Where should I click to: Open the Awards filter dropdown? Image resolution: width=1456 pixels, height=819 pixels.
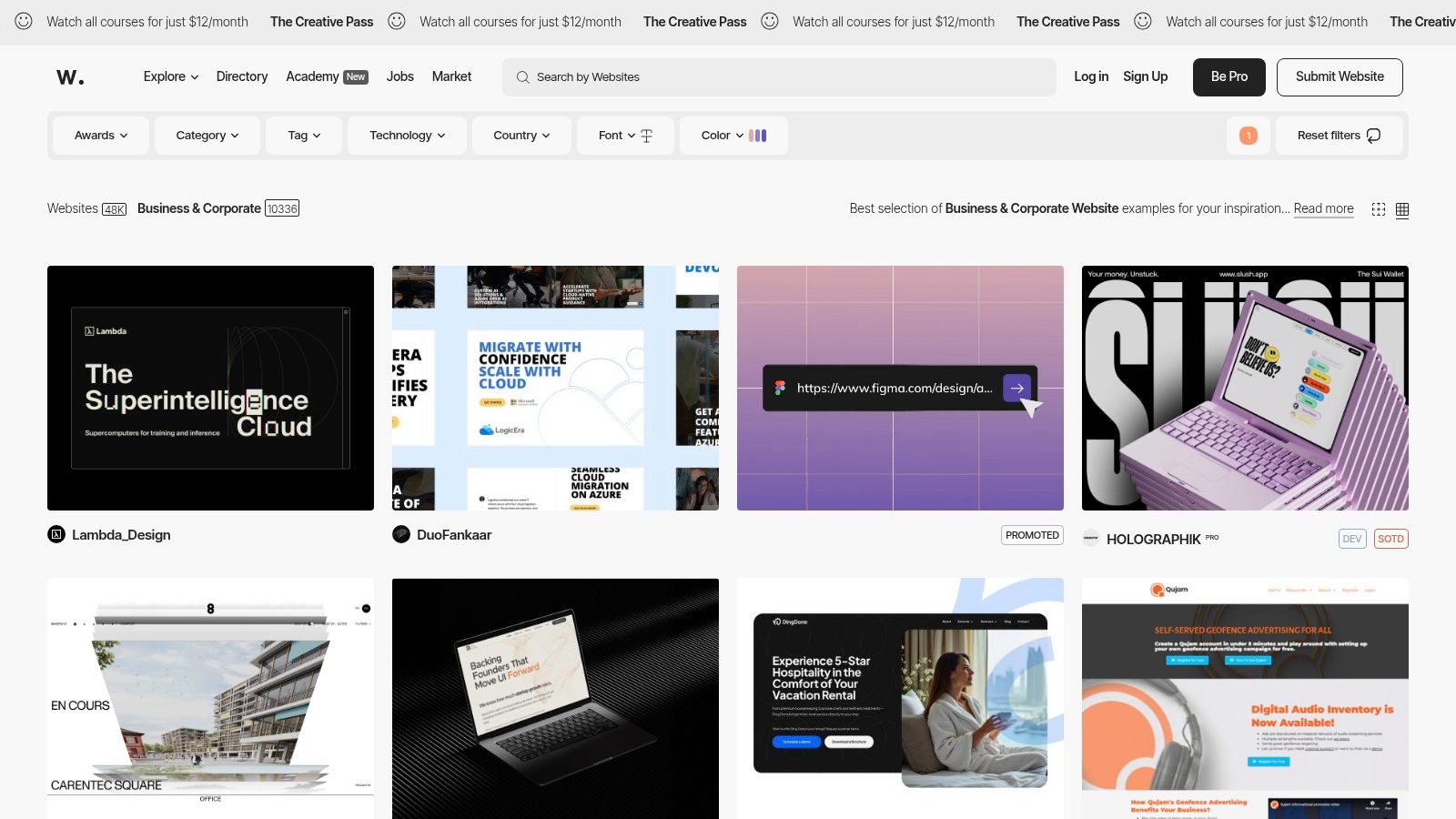pyautogui.click(x=100, y=135)
